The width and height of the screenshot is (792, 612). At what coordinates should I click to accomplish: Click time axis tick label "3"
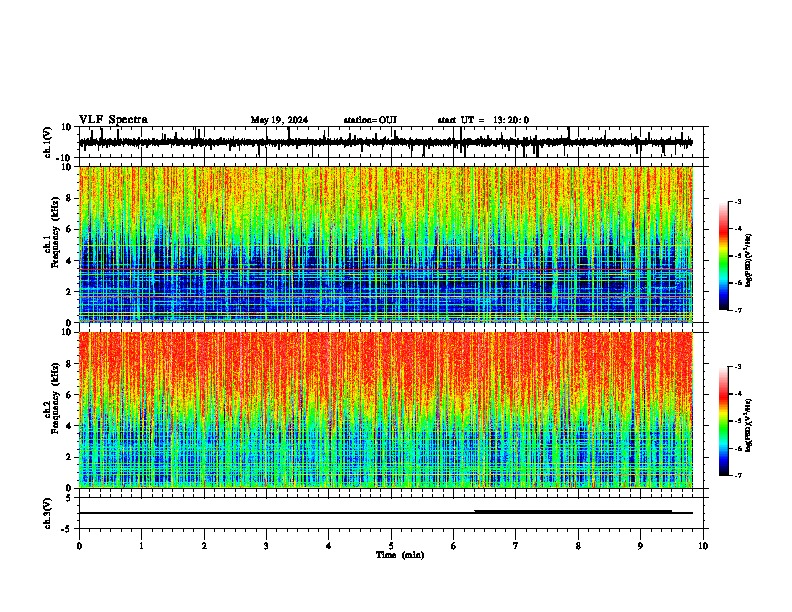266,546
